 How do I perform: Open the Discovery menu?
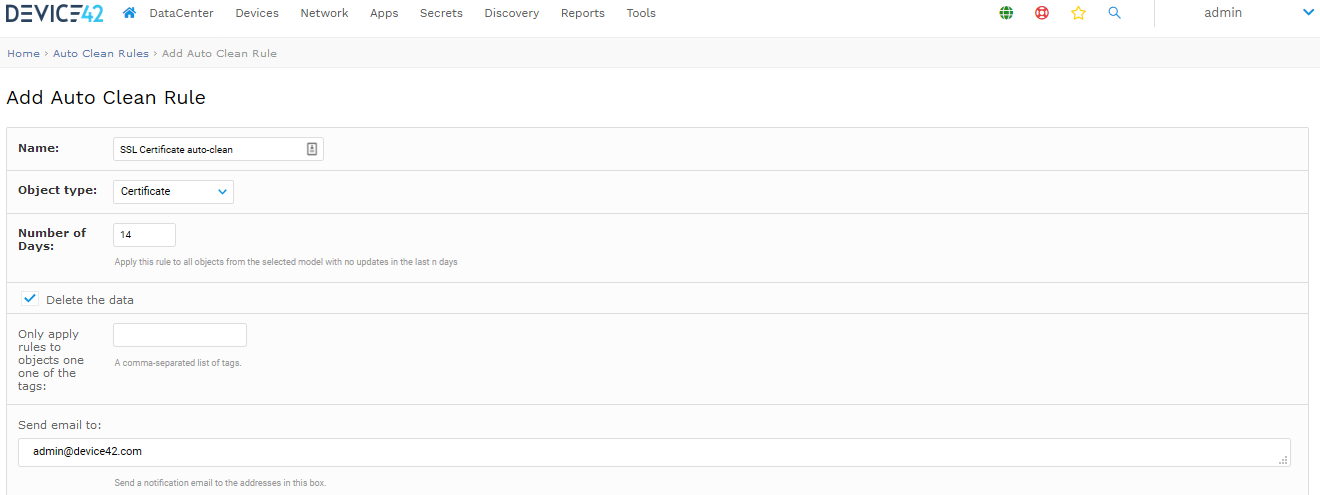click(x=511, y=13)
